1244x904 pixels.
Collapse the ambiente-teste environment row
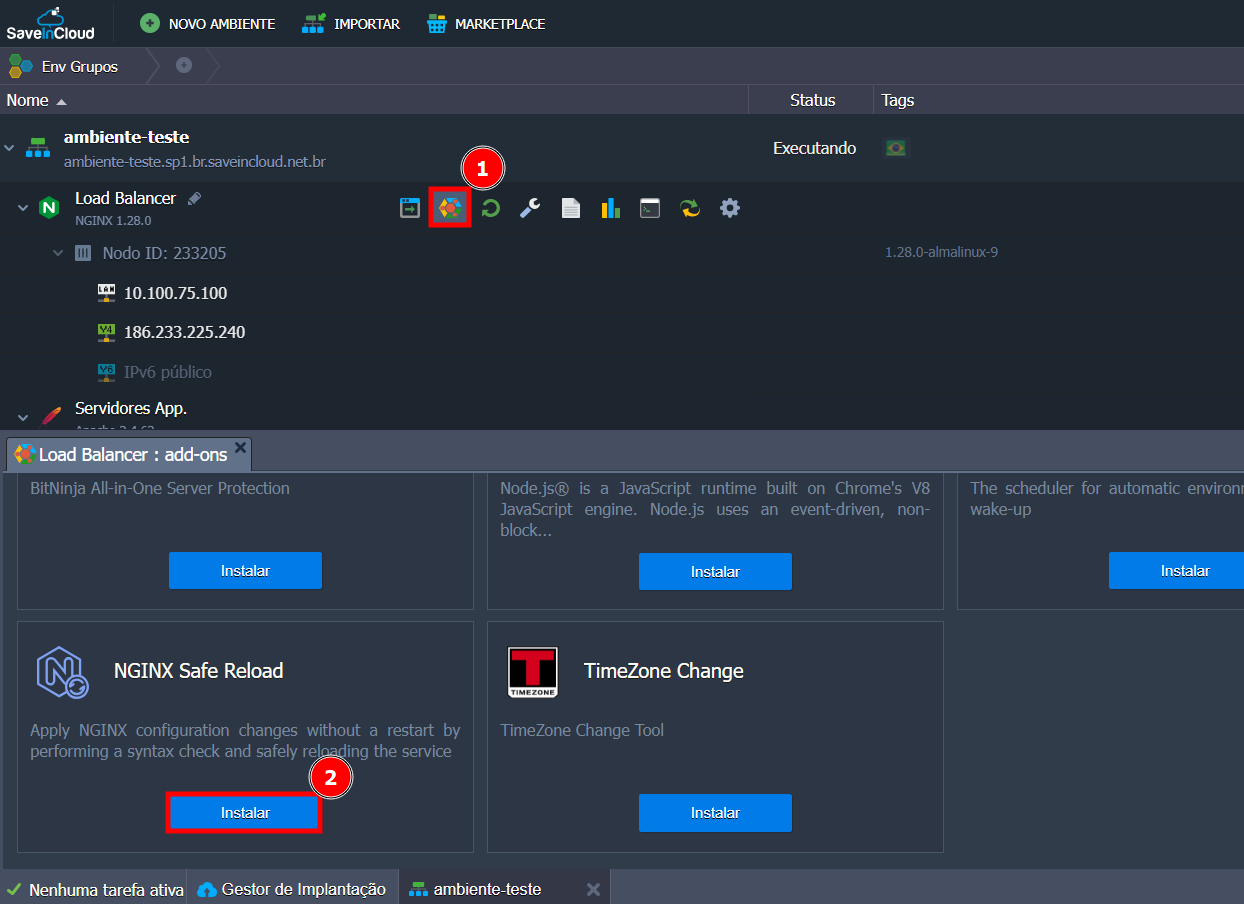10,148
